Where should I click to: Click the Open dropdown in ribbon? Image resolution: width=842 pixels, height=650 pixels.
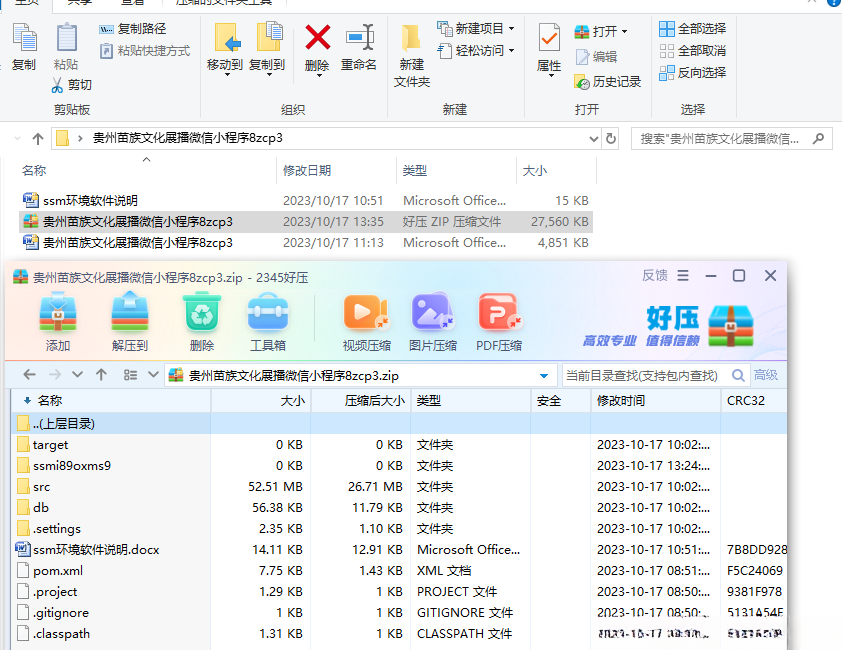pyautogui.click(x=600, y=32)
